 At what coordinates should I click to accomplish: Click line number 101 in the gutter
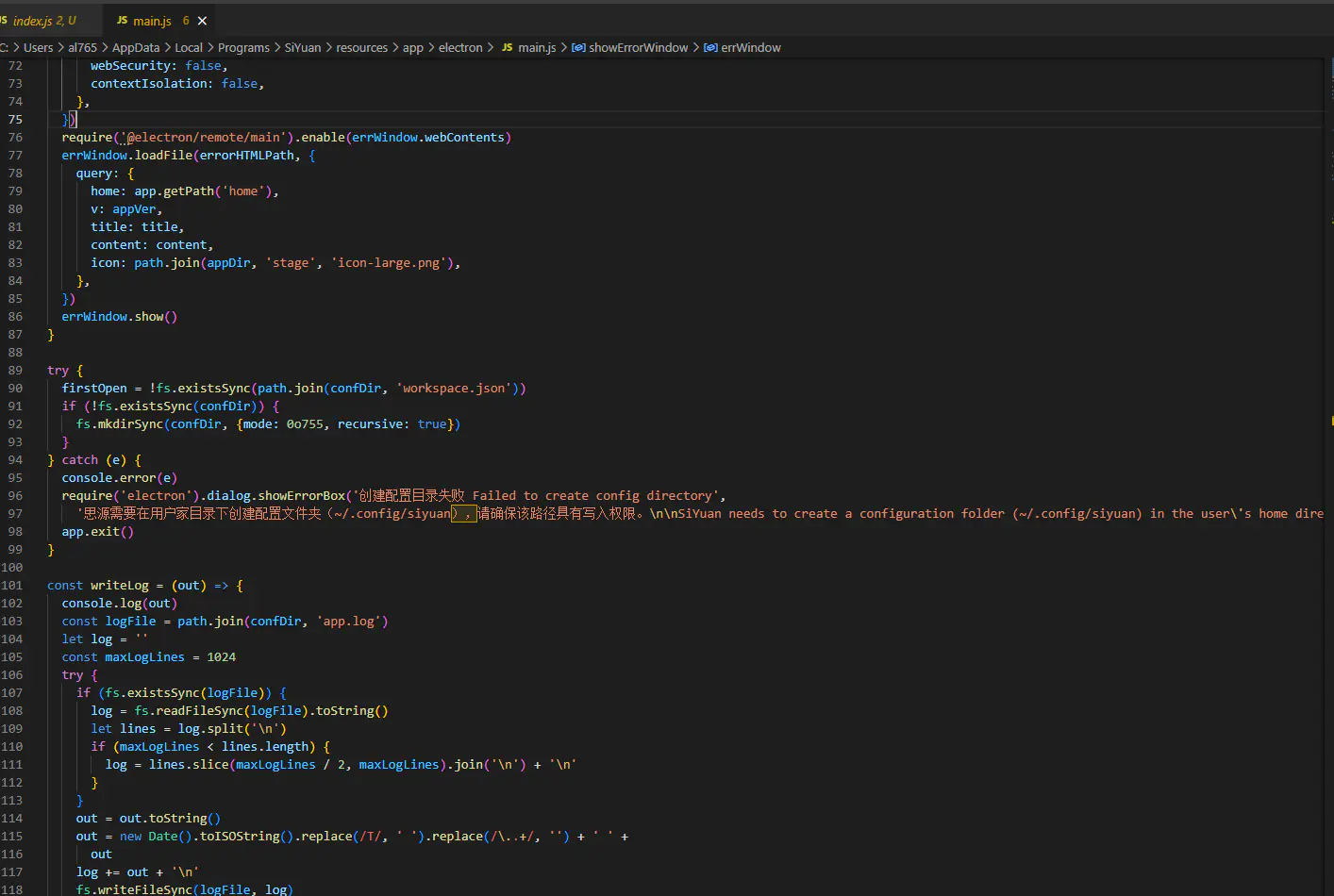tap(12, 586)
